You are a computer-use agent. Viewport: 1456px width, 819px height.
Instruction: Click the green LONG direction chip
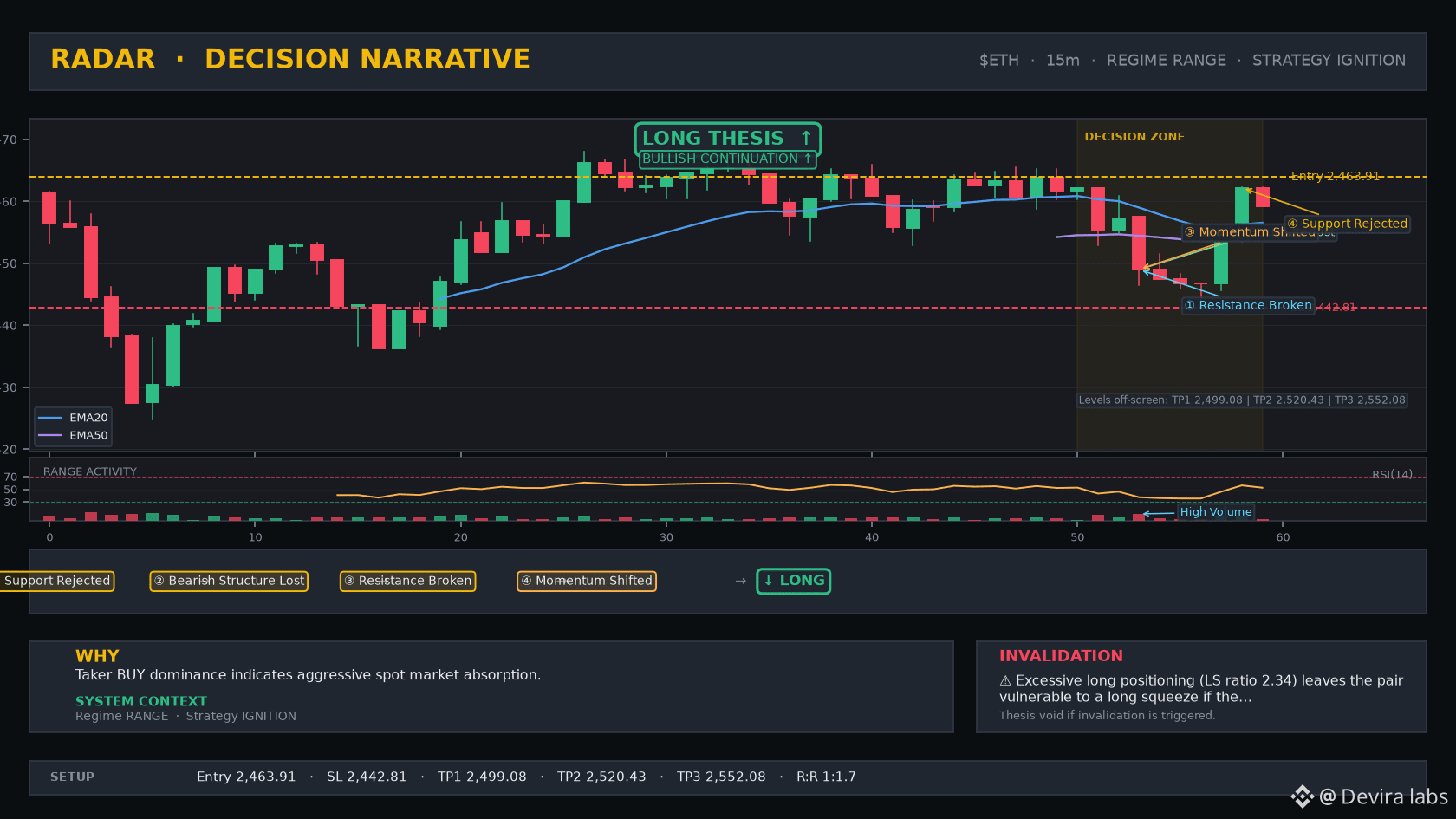click(793, 581)
